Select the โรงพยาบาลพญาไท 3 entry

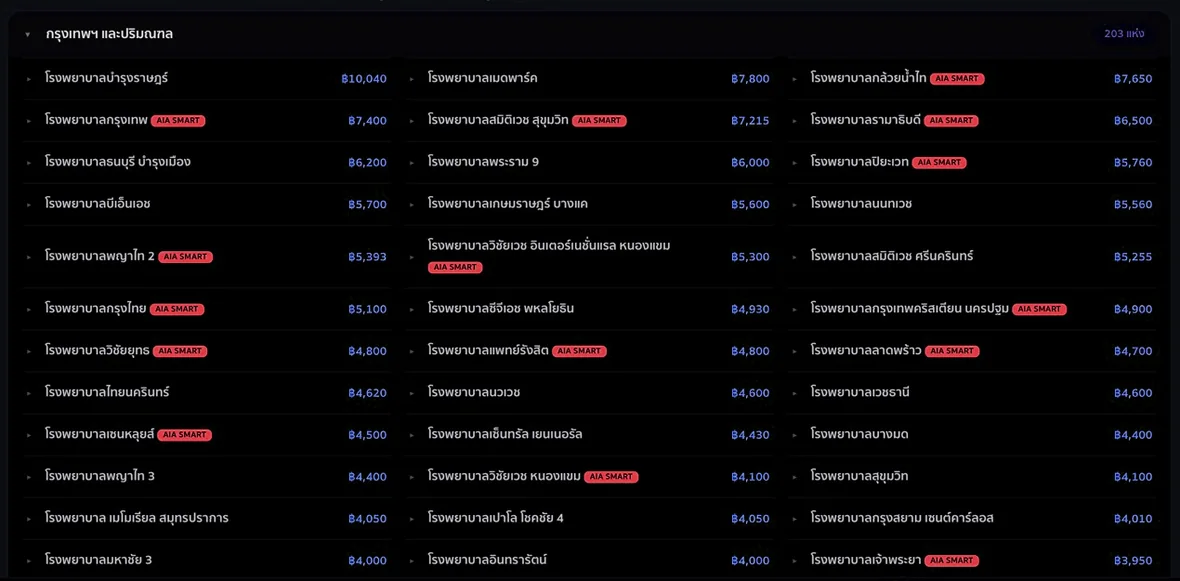[99, 476]
